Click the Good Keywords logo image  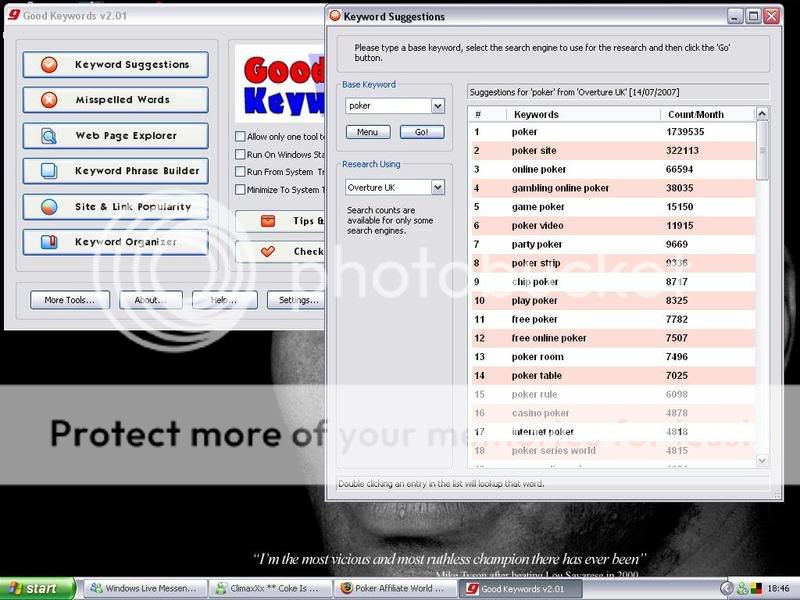(x=280, y=84)
